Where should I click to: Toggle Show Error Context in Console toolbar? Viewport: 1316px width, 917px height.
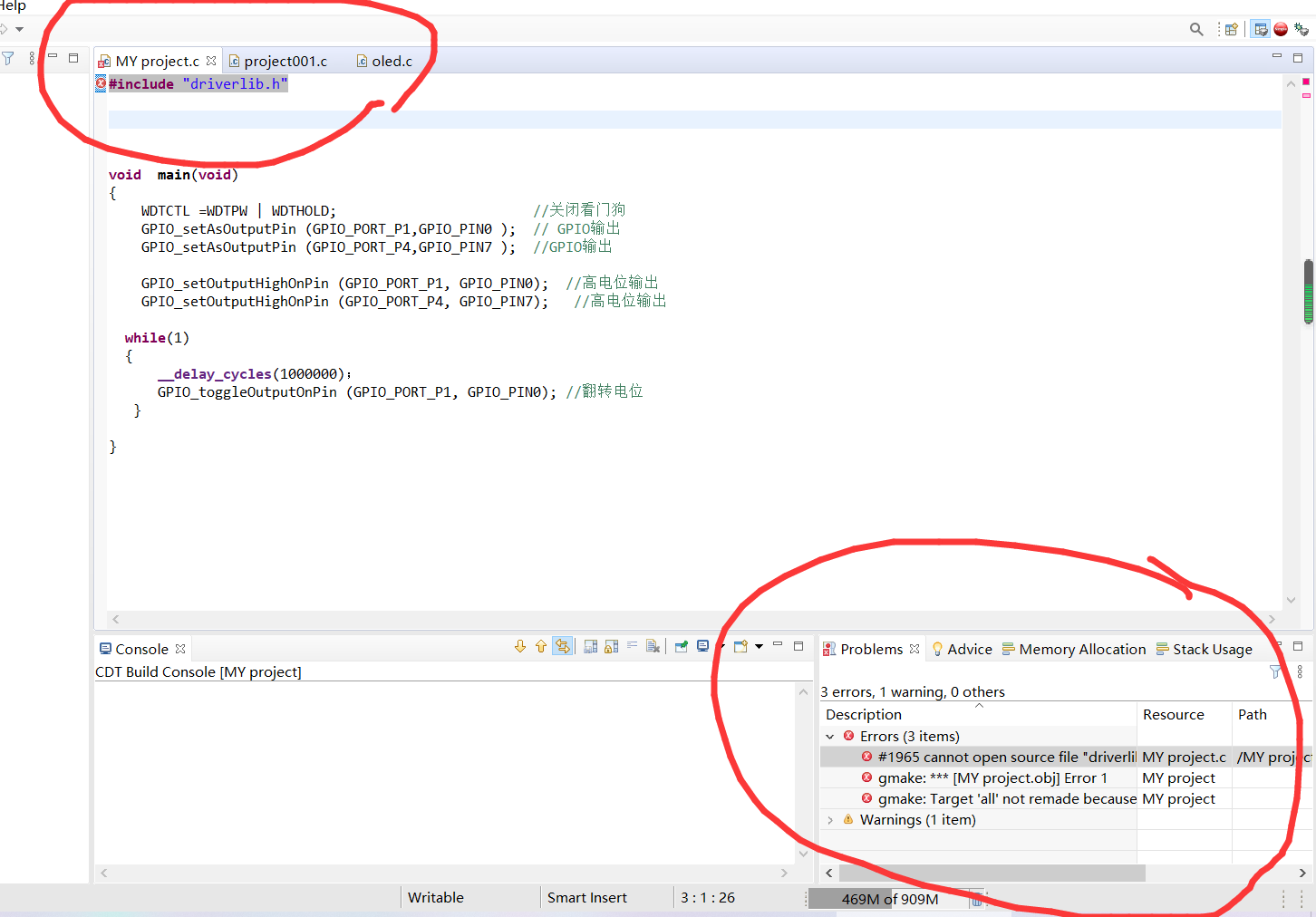coord(562,646)
